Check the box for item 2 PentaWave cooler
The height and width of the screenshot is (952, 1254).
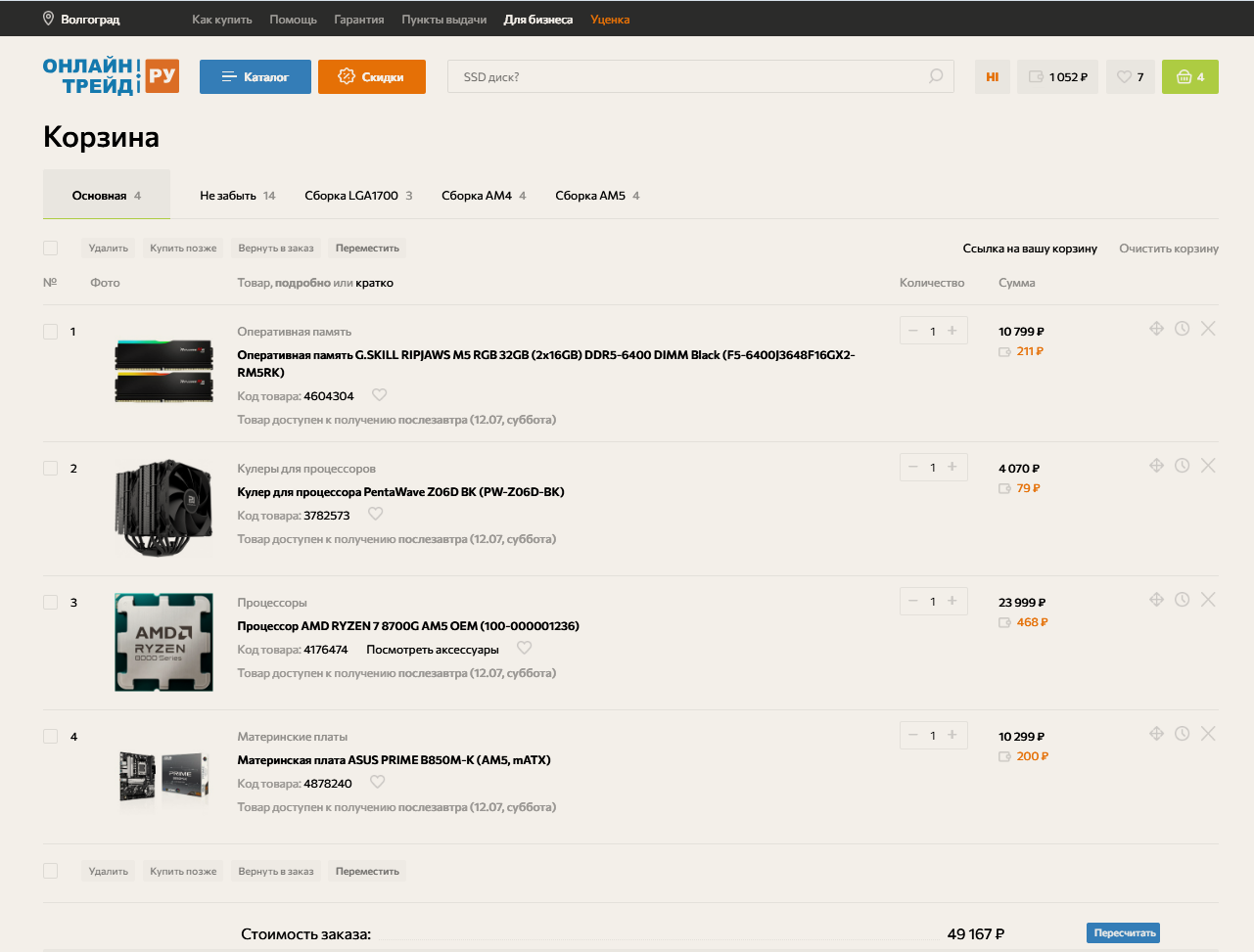51,469
